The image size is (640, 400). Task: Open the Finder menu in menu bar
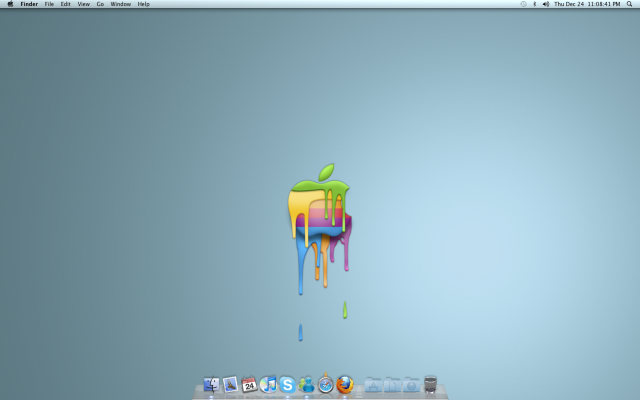[29, 4]
